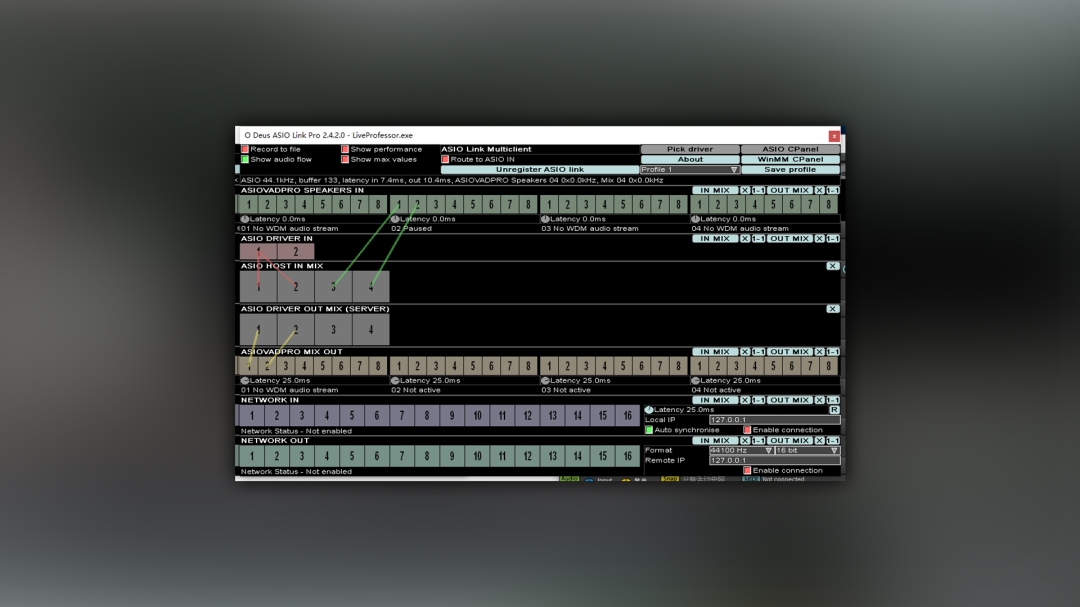Image resolution: width=1080 pixels, height=607 pixels.
Task: Click the Network Out row OUT MIX 1-1 button
Action: (832, 440)
